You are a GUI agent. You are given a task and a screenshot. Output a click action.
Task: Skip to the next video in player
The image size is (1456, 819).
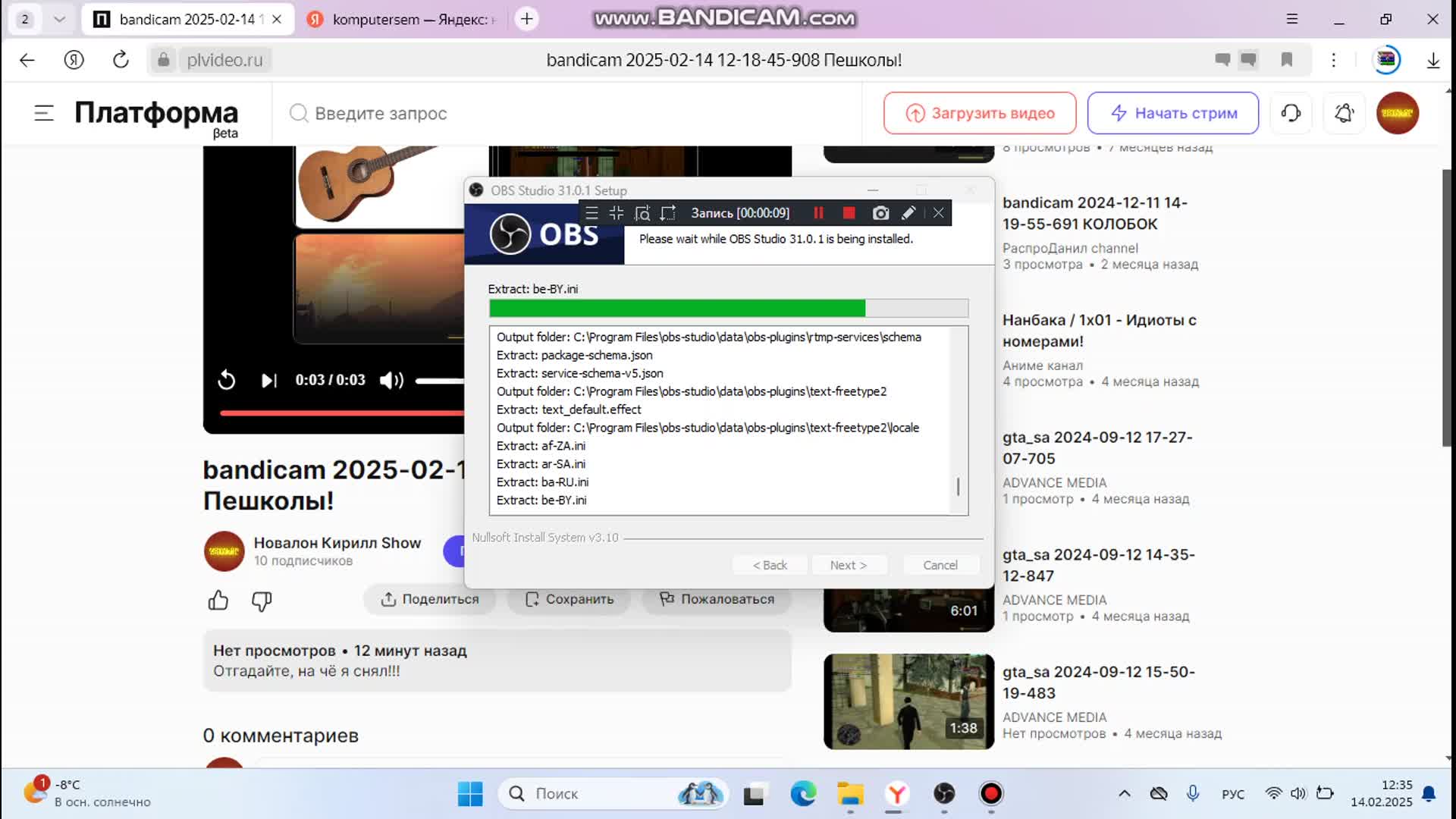[x=268, y=380]
